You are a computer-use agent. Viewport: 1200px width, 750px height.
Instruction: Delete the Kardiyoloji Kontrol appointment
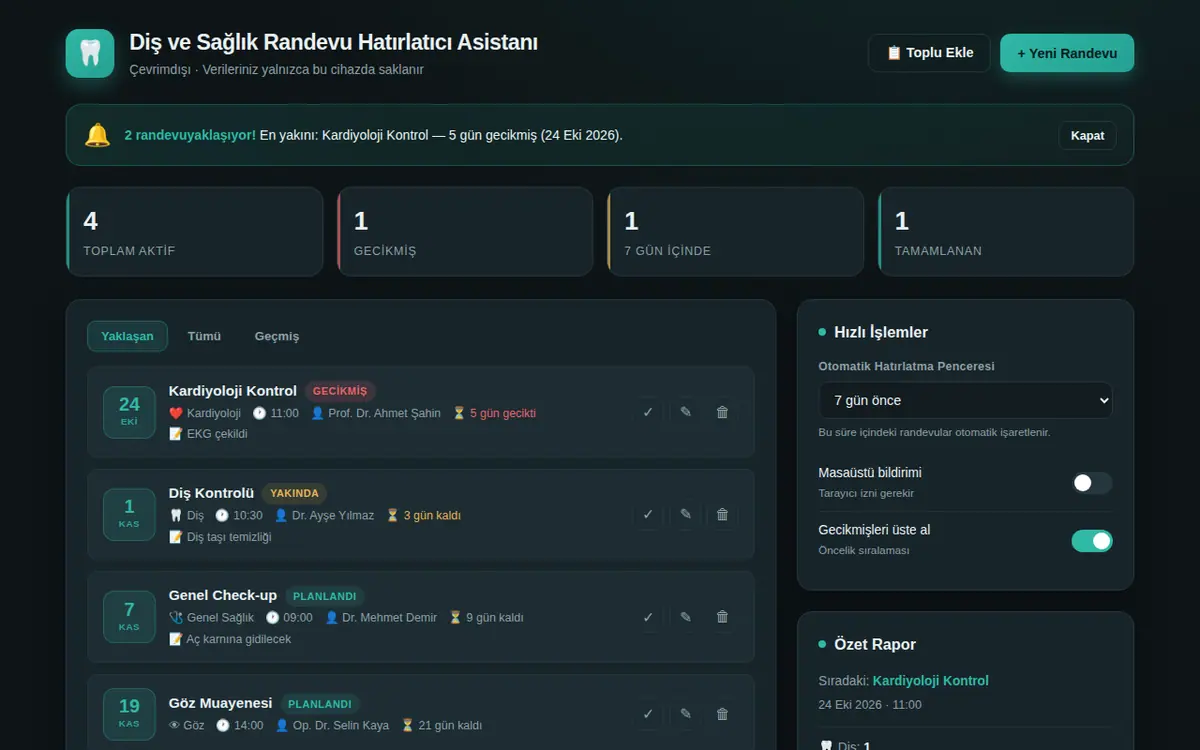(722, 412)
